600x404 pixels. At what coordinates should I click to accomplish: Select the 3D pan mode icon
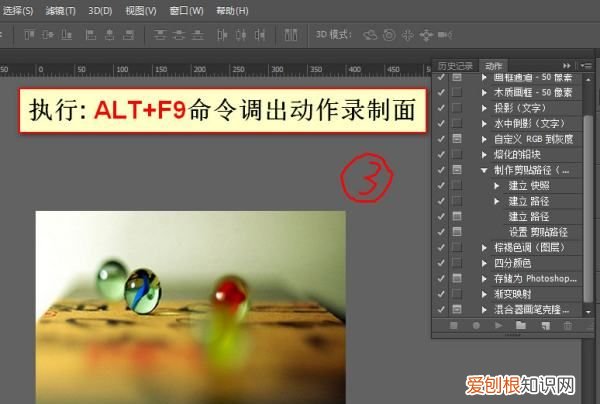408,35
